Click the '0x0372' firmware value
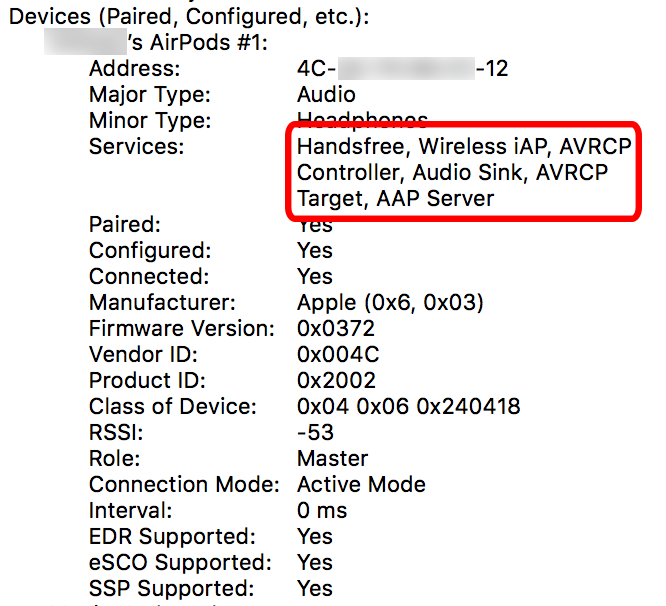 pos(336,328)
